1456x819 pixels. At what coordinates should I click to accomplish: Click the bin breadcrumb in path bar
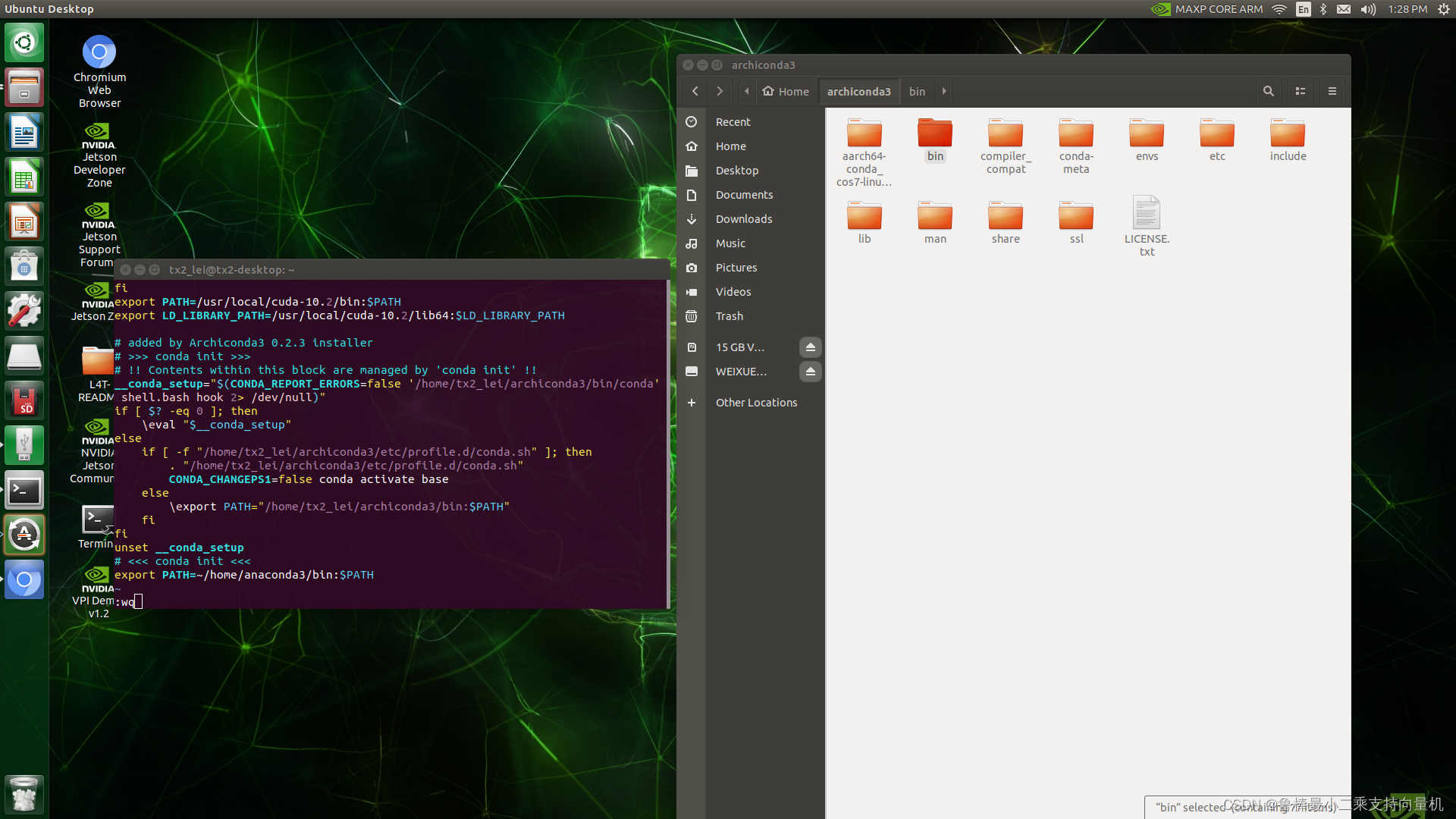[x=917, y=91]
